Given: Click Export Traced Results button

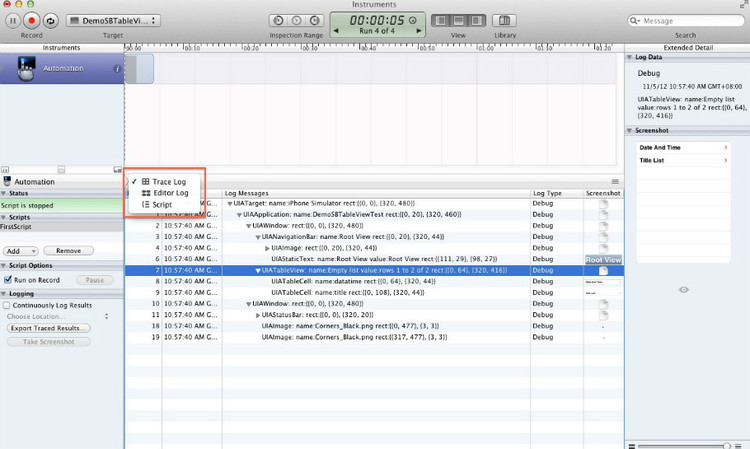Looking at the screenshot, I should (48, 328).
